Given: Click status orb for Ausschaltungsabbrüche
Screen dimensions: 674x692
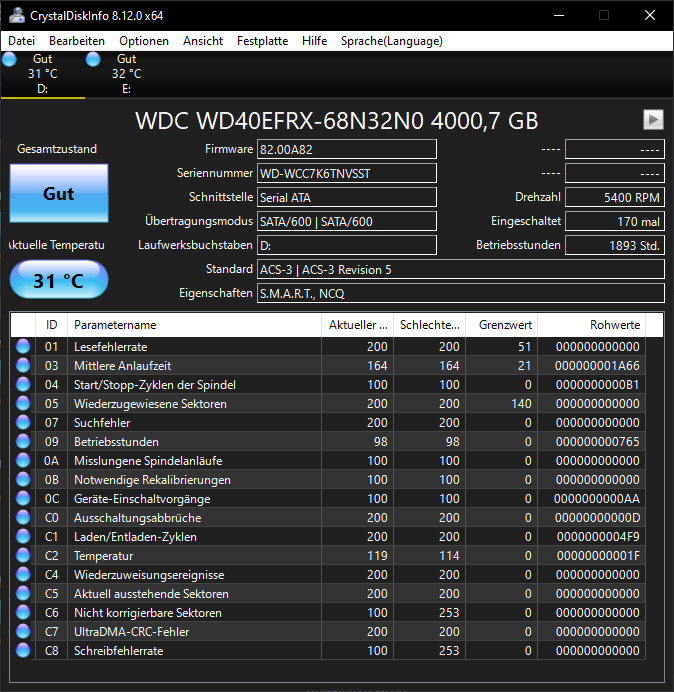Looking at the screenshot, I should (x=23, y=517).
